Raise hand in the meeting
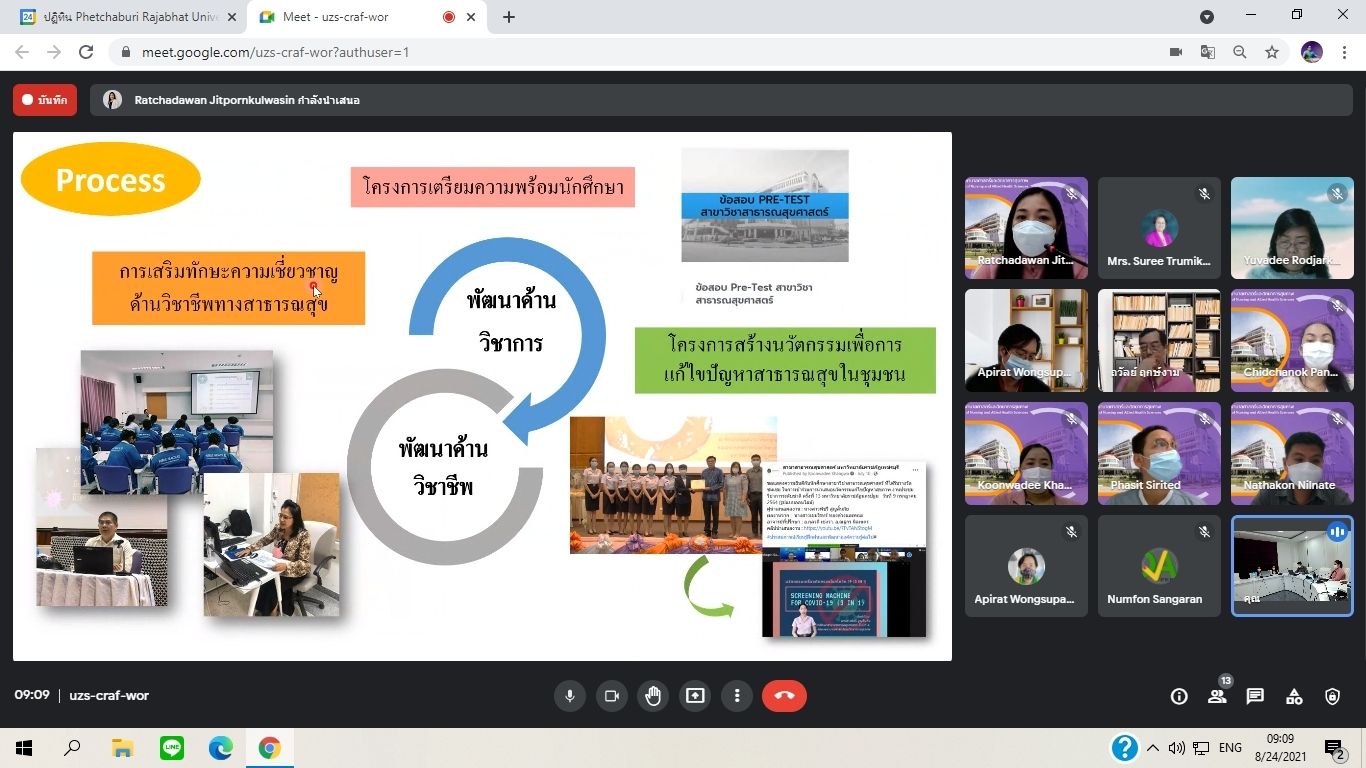The height and width of the screenshot is (768, 1366). [x=653, y=696]
